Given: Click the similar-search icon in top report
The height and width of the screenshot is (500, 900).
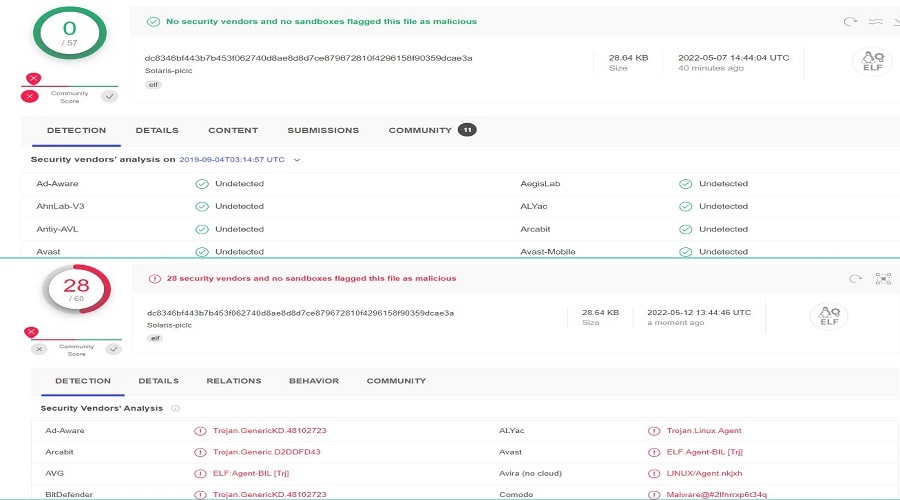Looking at the screenshot, I should [x=874, y=21].
